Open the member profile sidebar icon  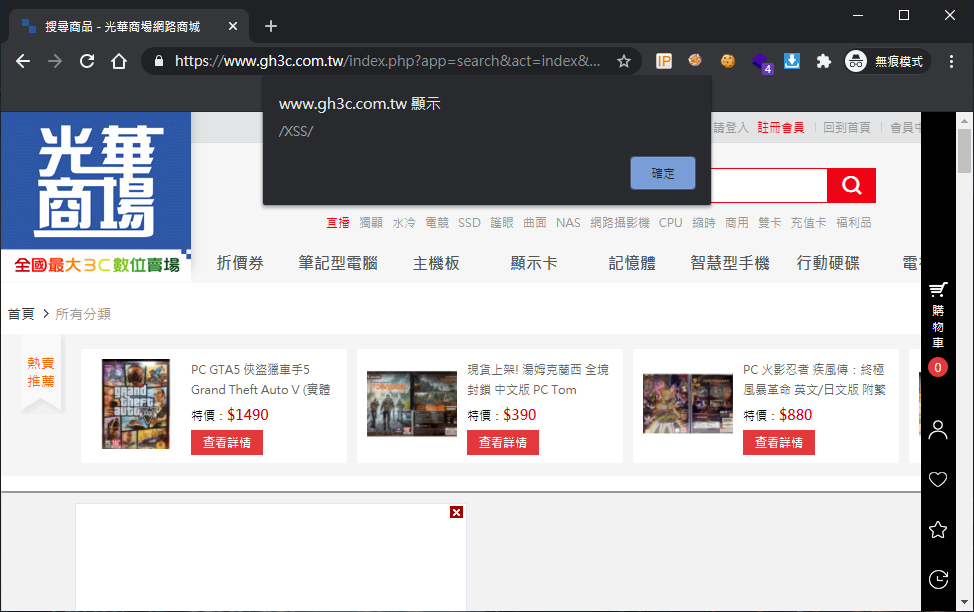pyautogui.click(x=938, y=429)
